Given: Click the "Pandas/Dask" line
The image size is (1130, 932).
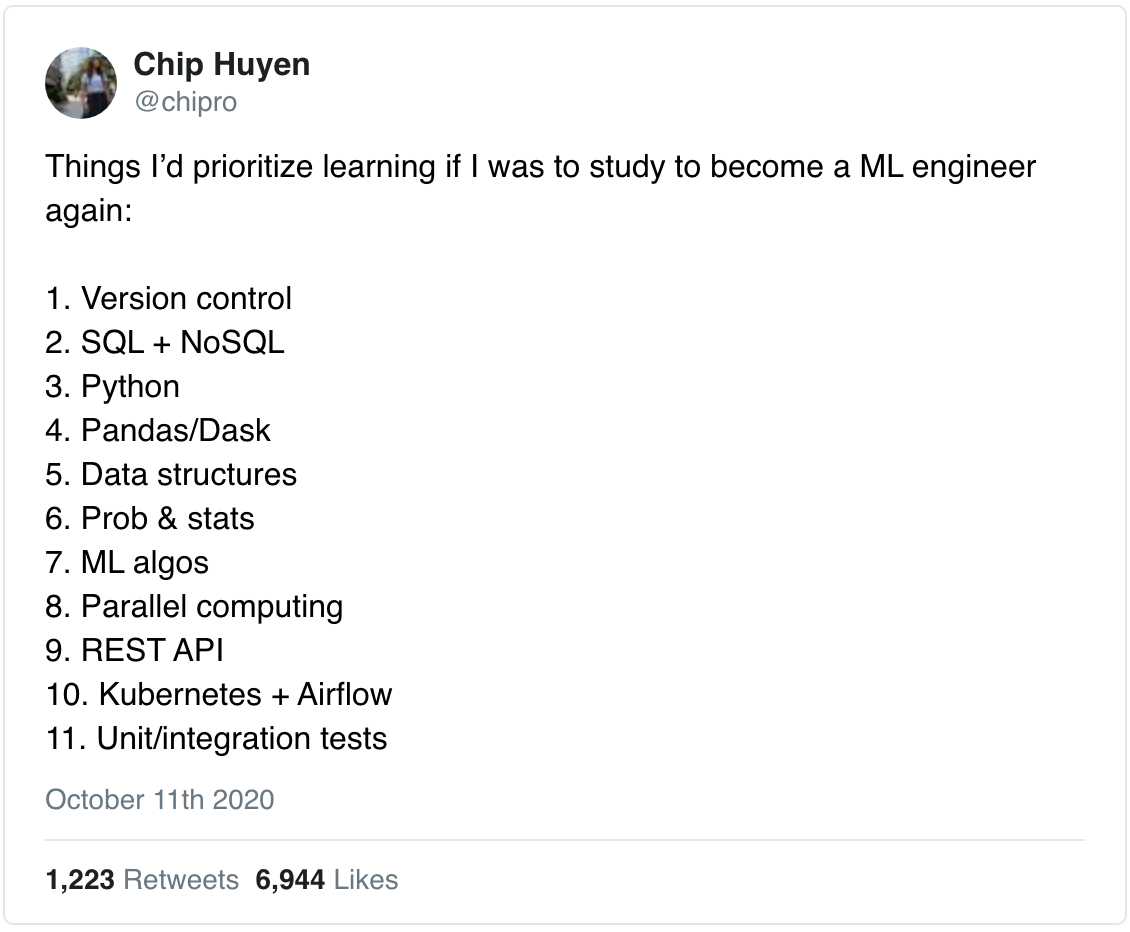Looking at the screenshot, I should (x=158, y=431).
